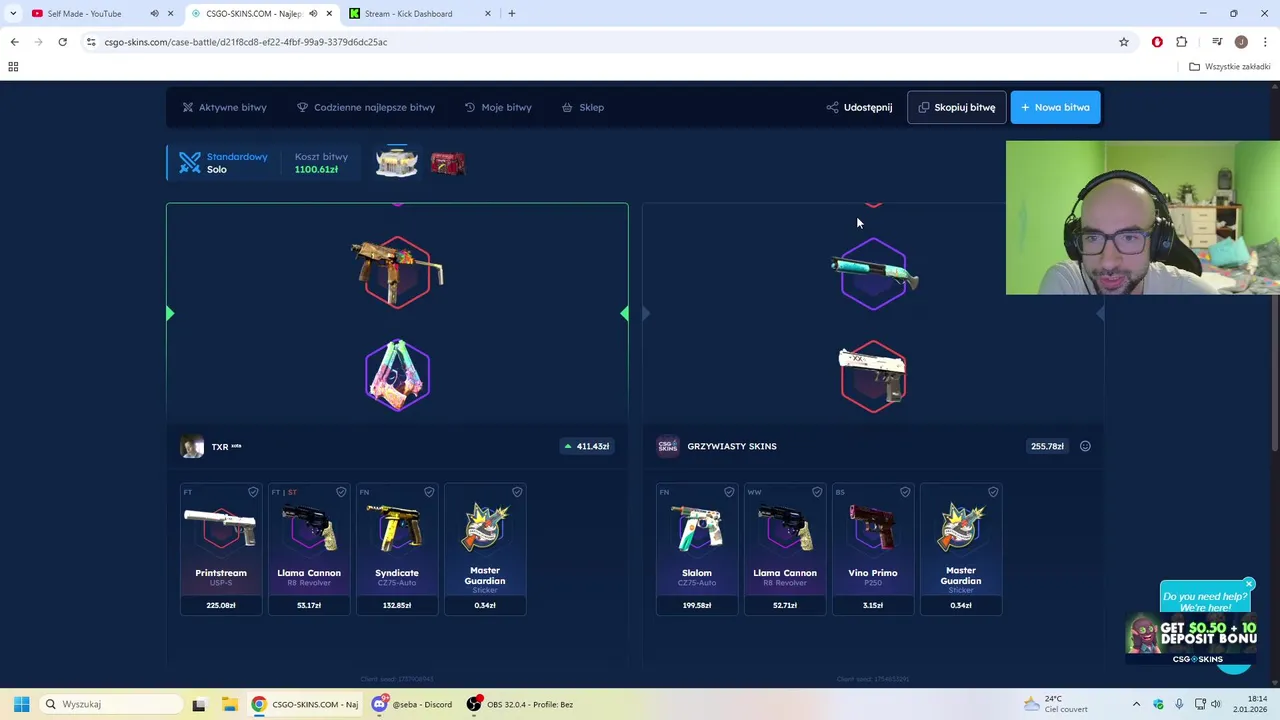The width and height of the screenshot is (1280, 720).
Task: Open Aktywne bitwy menu item
Action: click(224, 107)
